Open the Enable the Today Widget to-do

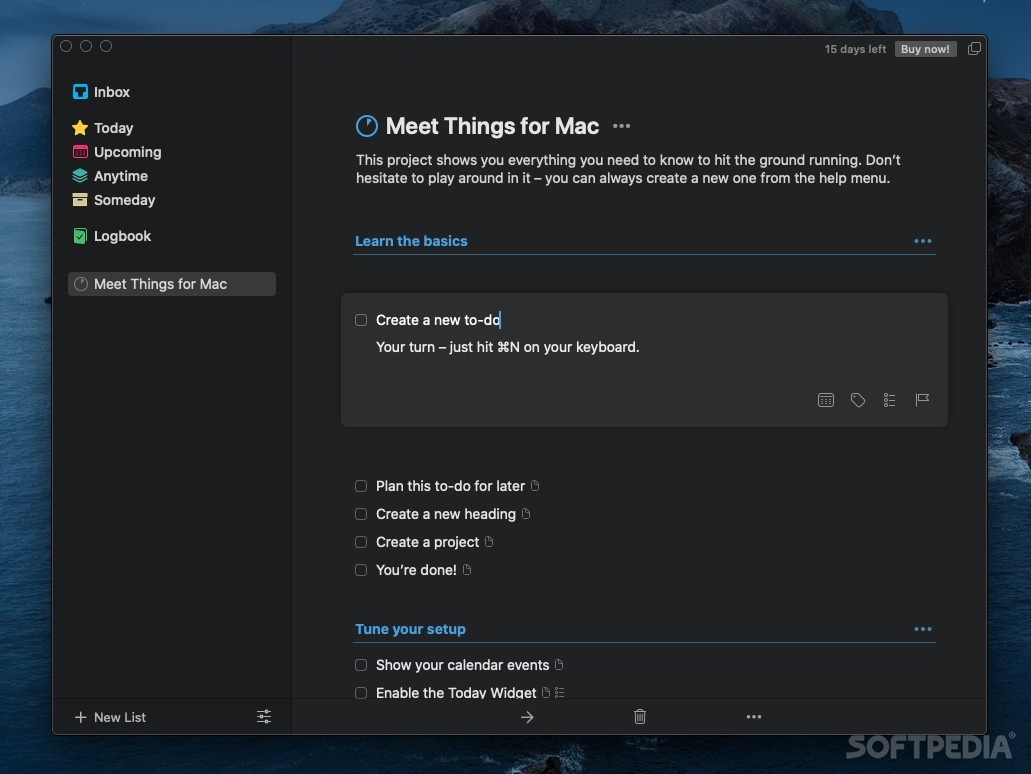pyautogui.click(x=456, y=692)
